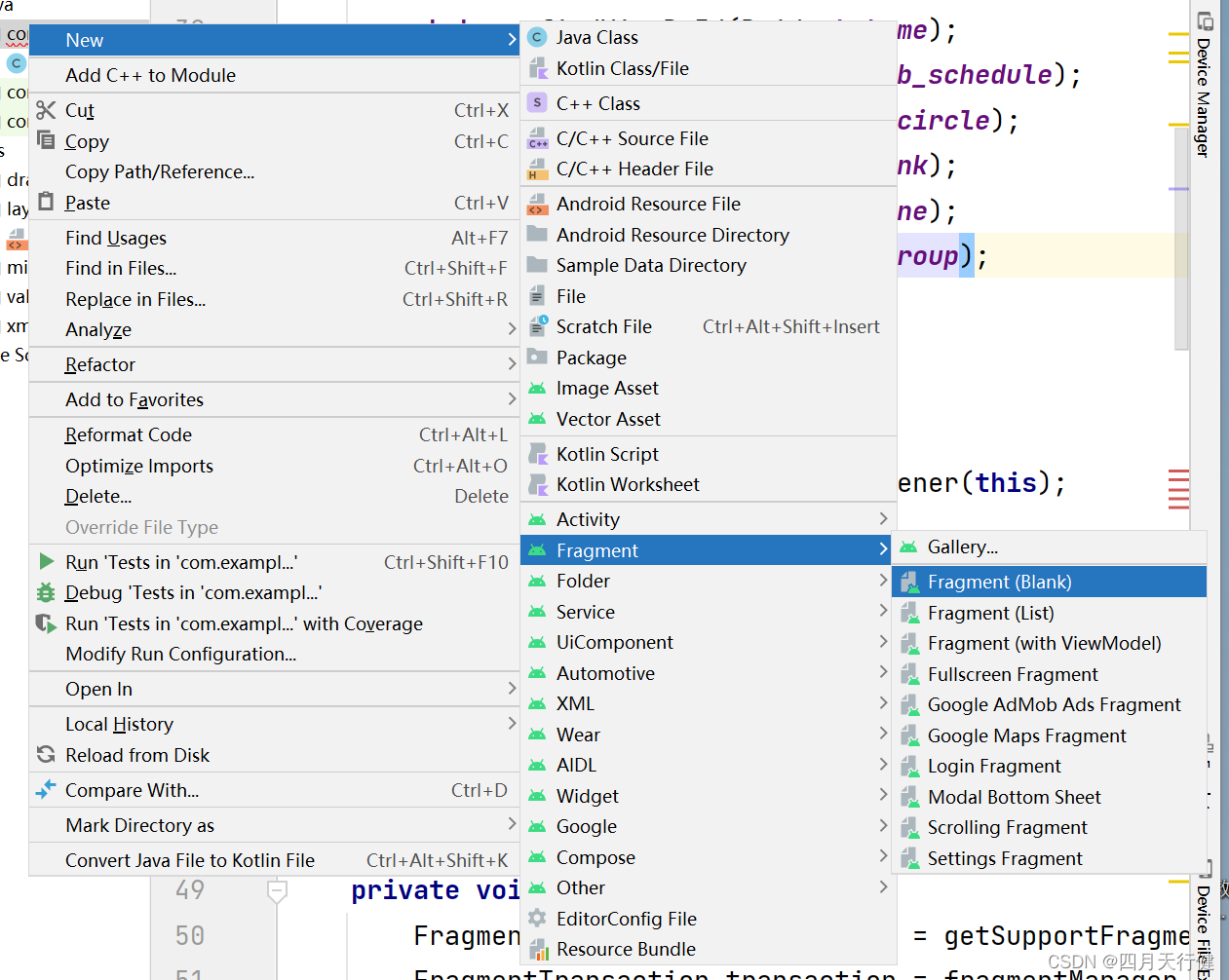Click the EditorConfig File gear icon
Viewport: 1229px width, 980px height.
coord(537,919)
